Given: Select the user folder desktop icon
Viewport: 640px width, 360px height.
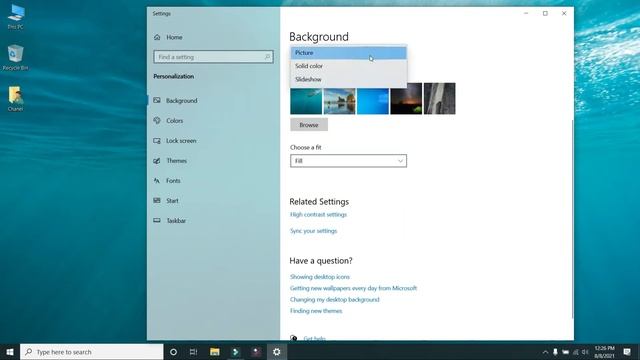Looking at the screenshot, I should click(x=16, y=99).
